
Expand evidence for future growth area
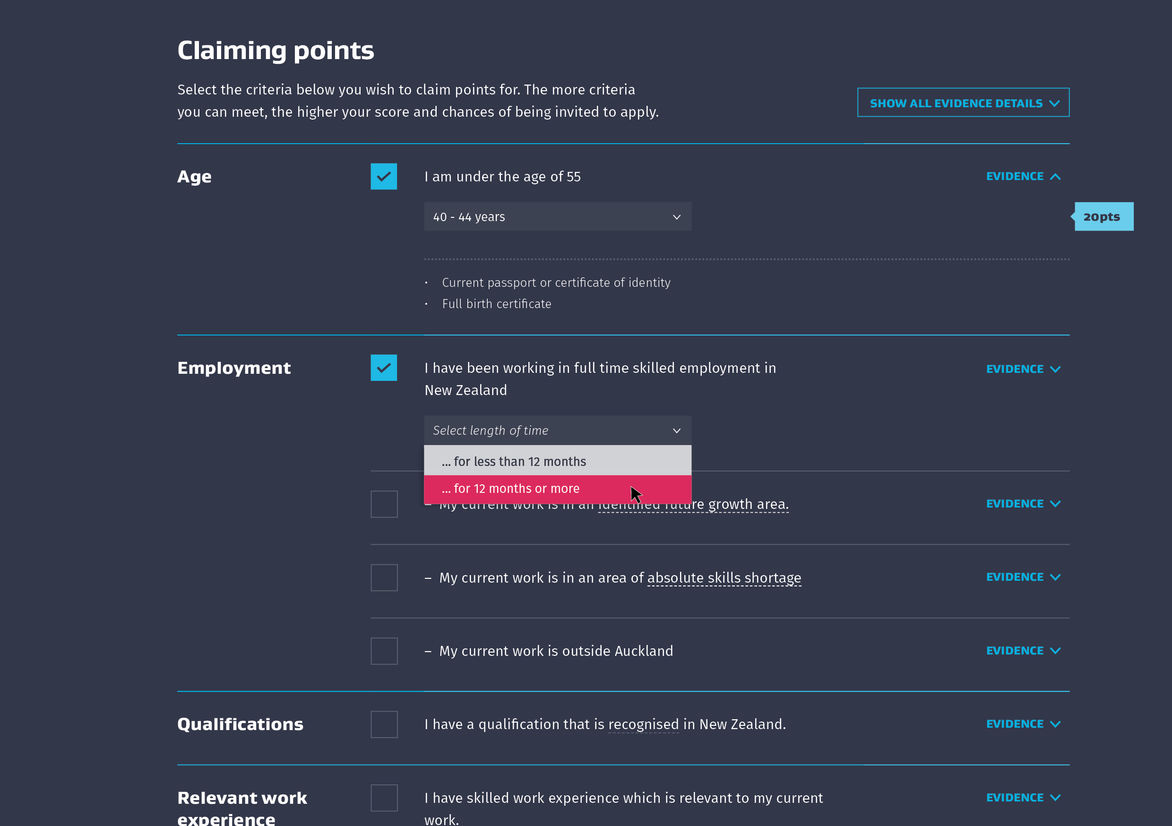1023,504
